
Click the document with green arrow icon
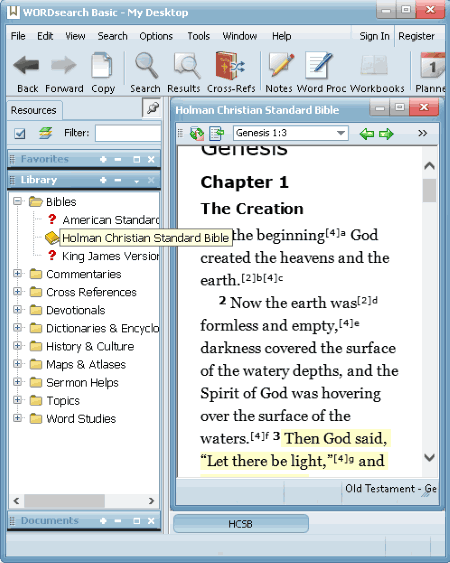(x=217, y=134)
